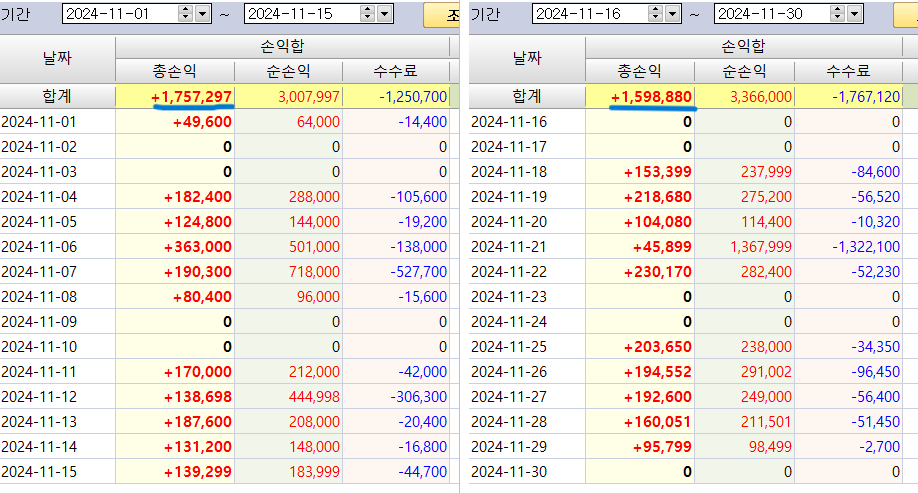918x493 pixels.
Task: Click spinner arrows on the 2024-11-16 date field
Action: click(x=656, y=13)
